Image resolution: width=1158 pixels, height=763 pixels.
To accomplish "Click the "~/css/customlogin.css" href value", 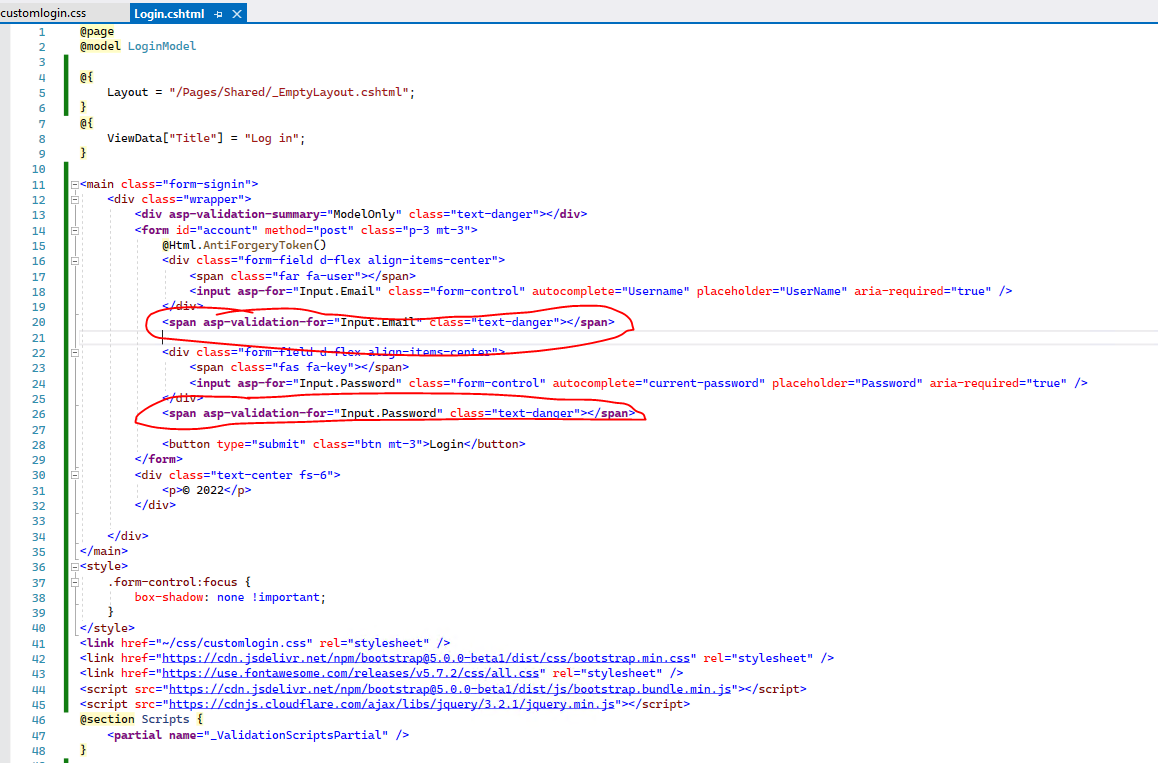I will 233,643.
